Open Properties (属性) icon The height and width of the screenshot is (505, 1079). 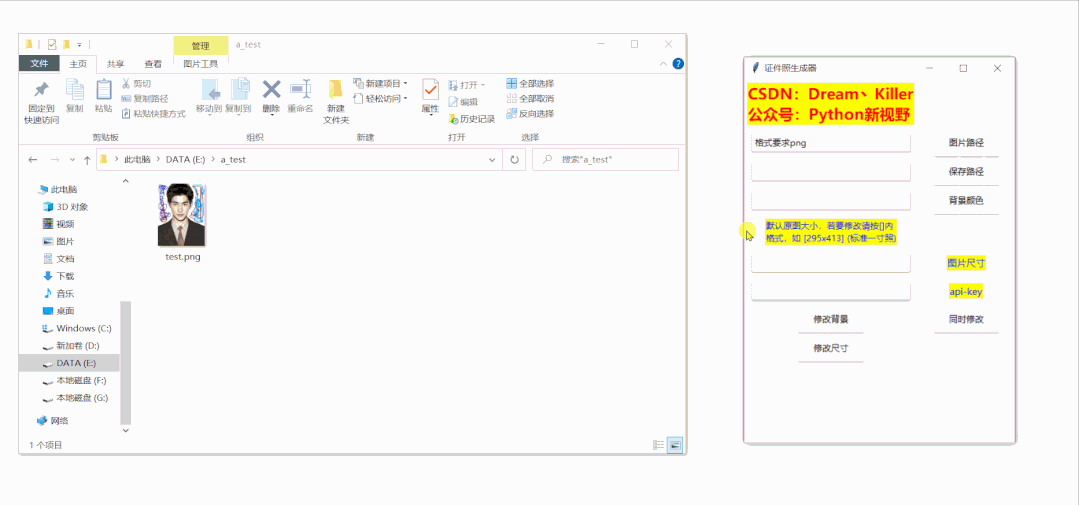coord(431,90)
